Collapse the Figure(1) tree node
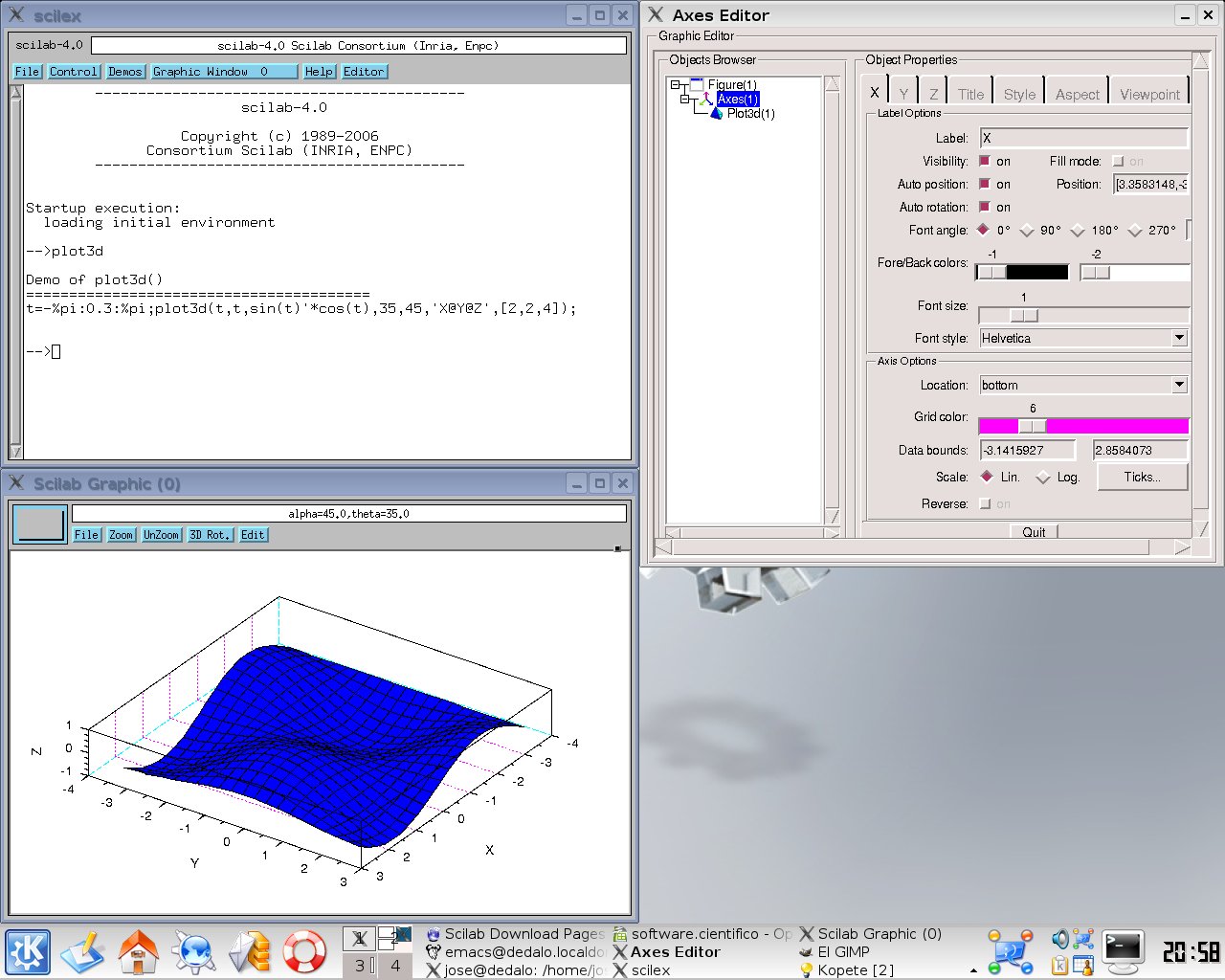This screenshot has height=980, width=1225. pyautogui.click(x=675, y=85)
